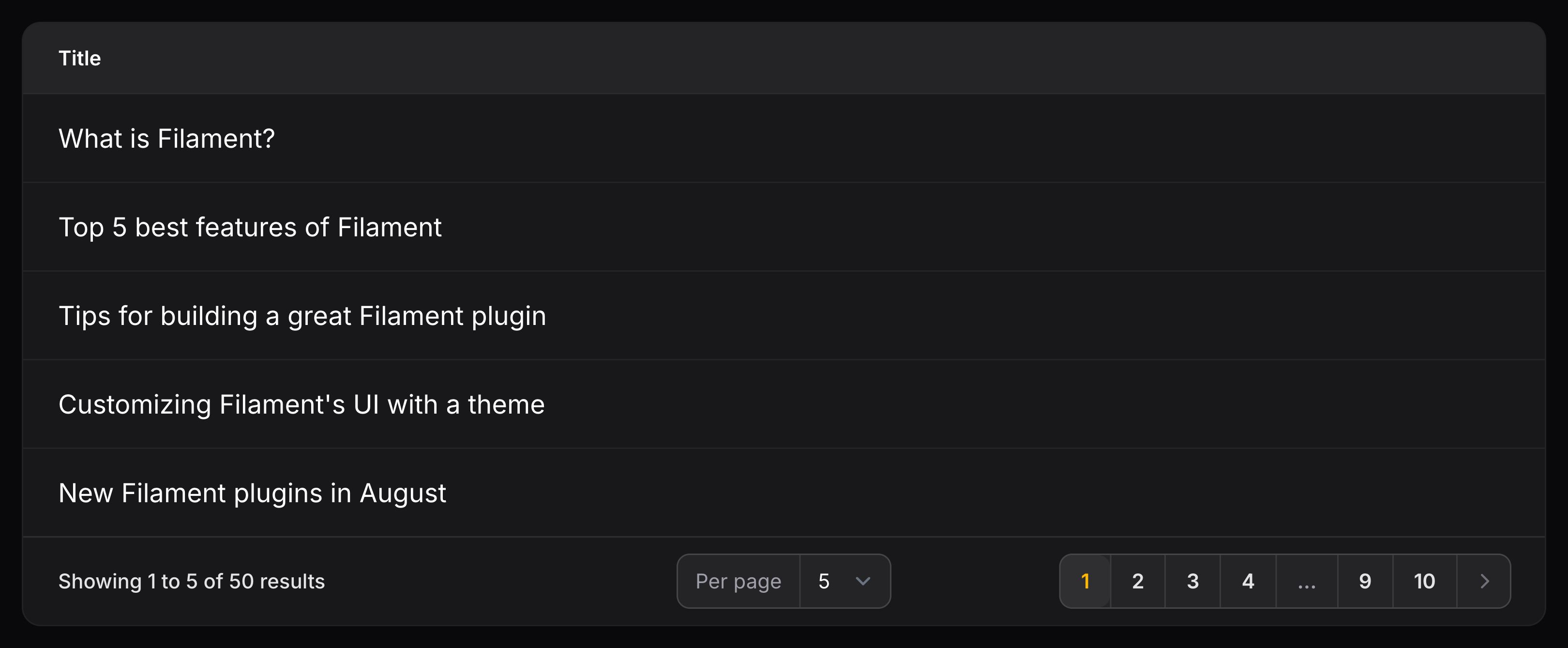The height and width of the screenshot is (648, 1568).
Task: Open the row 'What is Filament?'
Action: click(x=166, y=139)
